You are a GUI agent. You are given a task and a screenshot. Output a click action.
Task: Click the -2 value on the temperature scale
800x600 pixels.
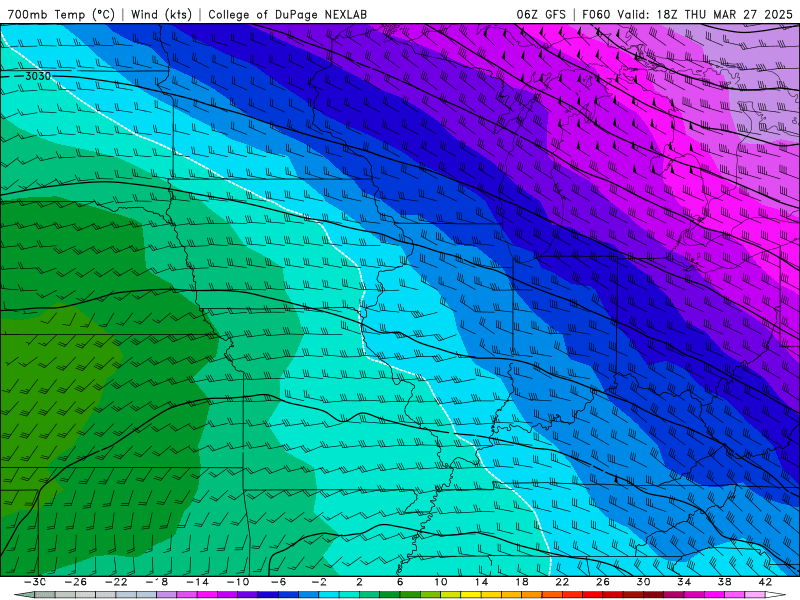tap(319, 582)
